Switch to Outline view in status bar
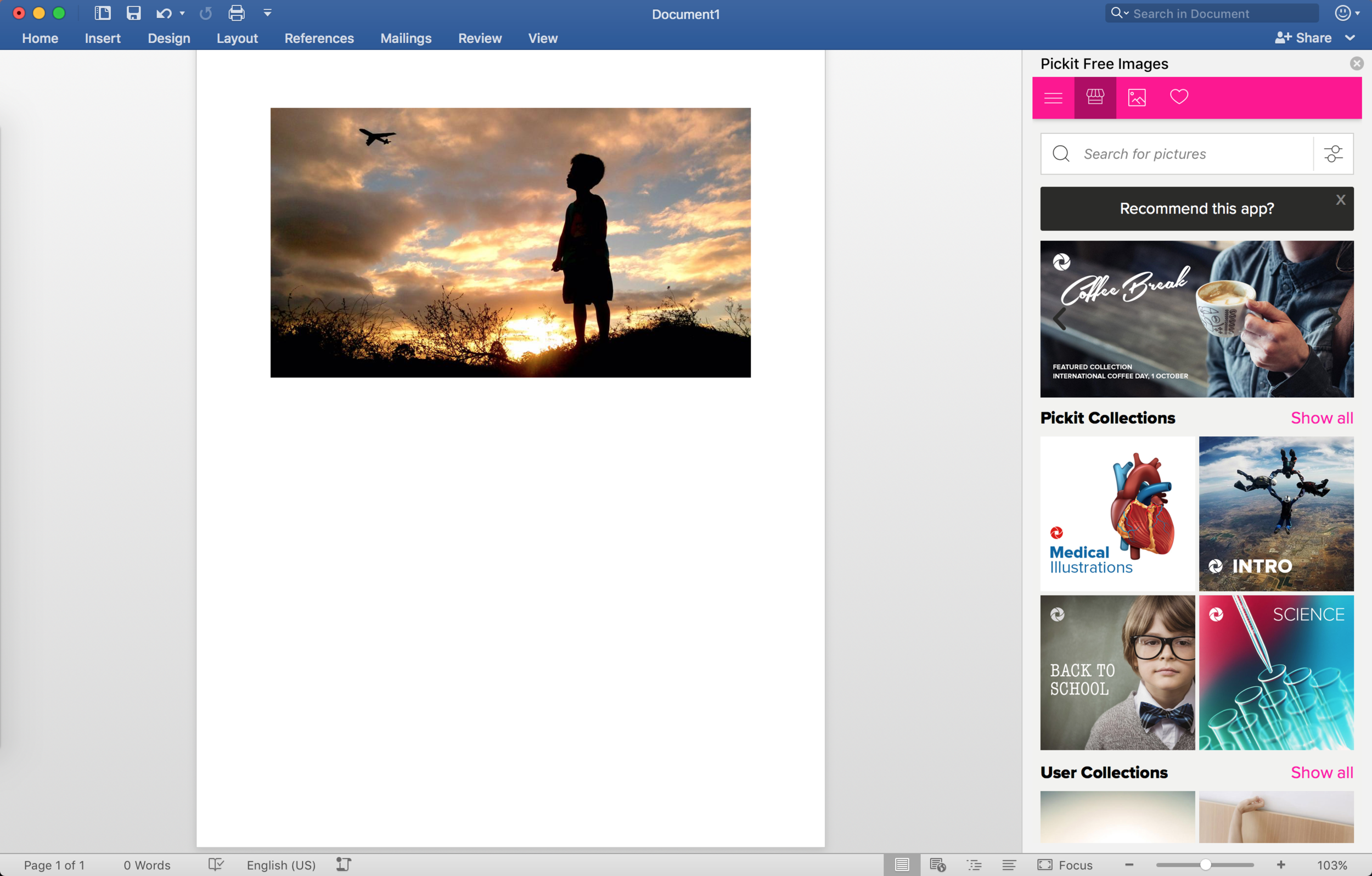Image resolution: width=1372 pixels, height=876 pixels. [974, 864]
